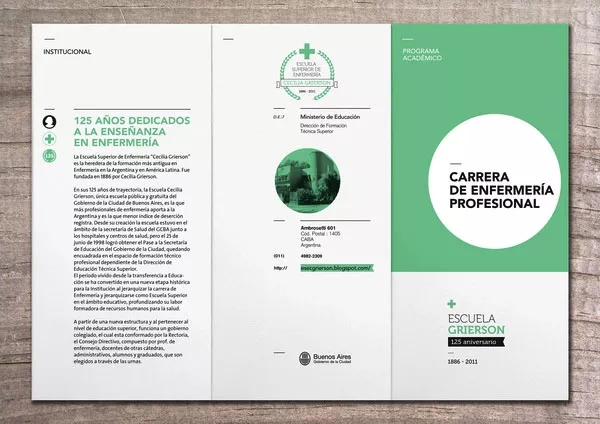This screenshot has width=600, height=424.
Task: Click the Cod. Postal 1405 line
Action: [320, 233]
